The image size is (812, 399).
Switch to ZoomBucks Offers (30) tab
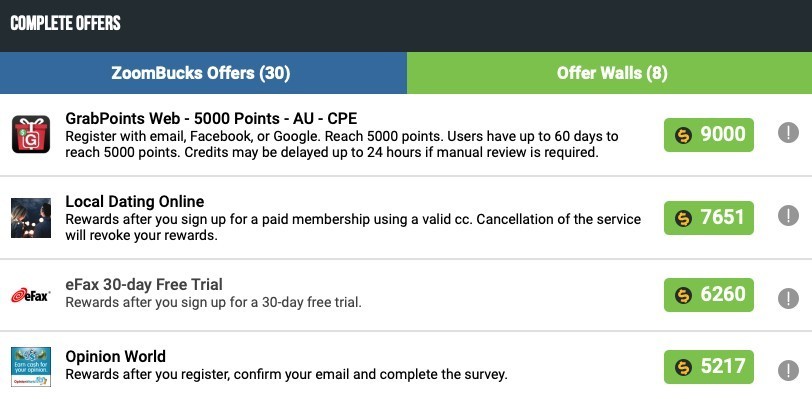(x=203, y=73)
